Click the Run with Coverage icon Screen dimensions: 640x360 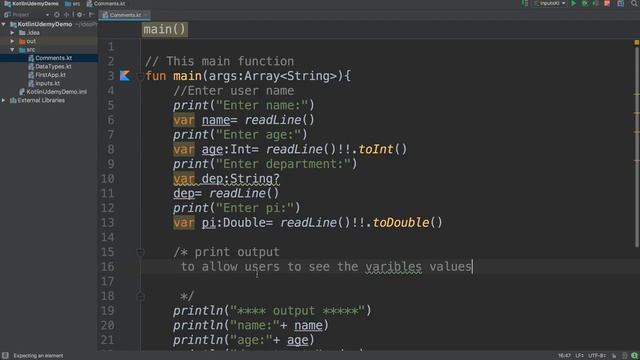click(596, 3)
